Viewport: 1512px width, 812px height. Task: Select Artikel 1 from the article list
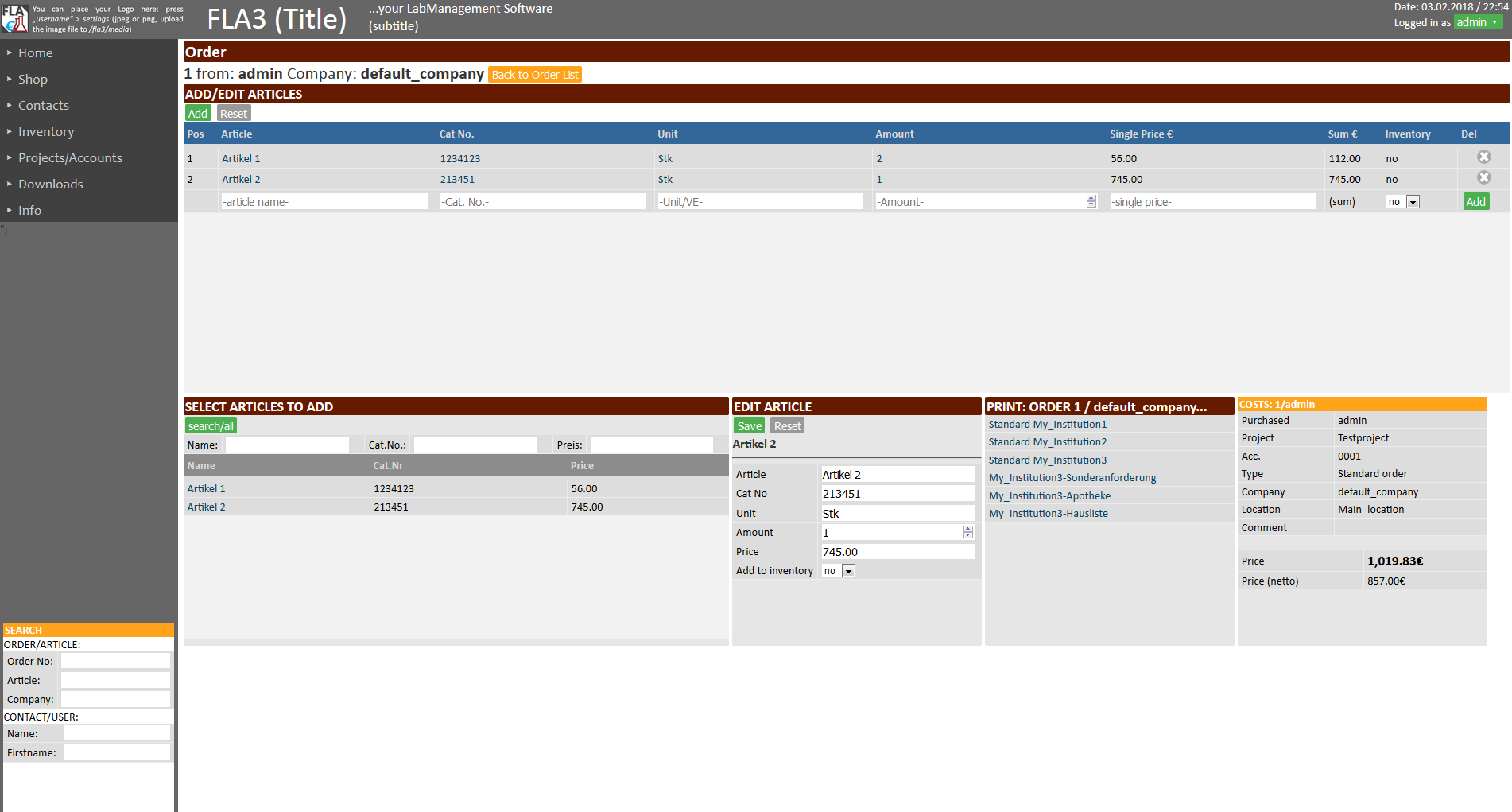coord(205,488)
